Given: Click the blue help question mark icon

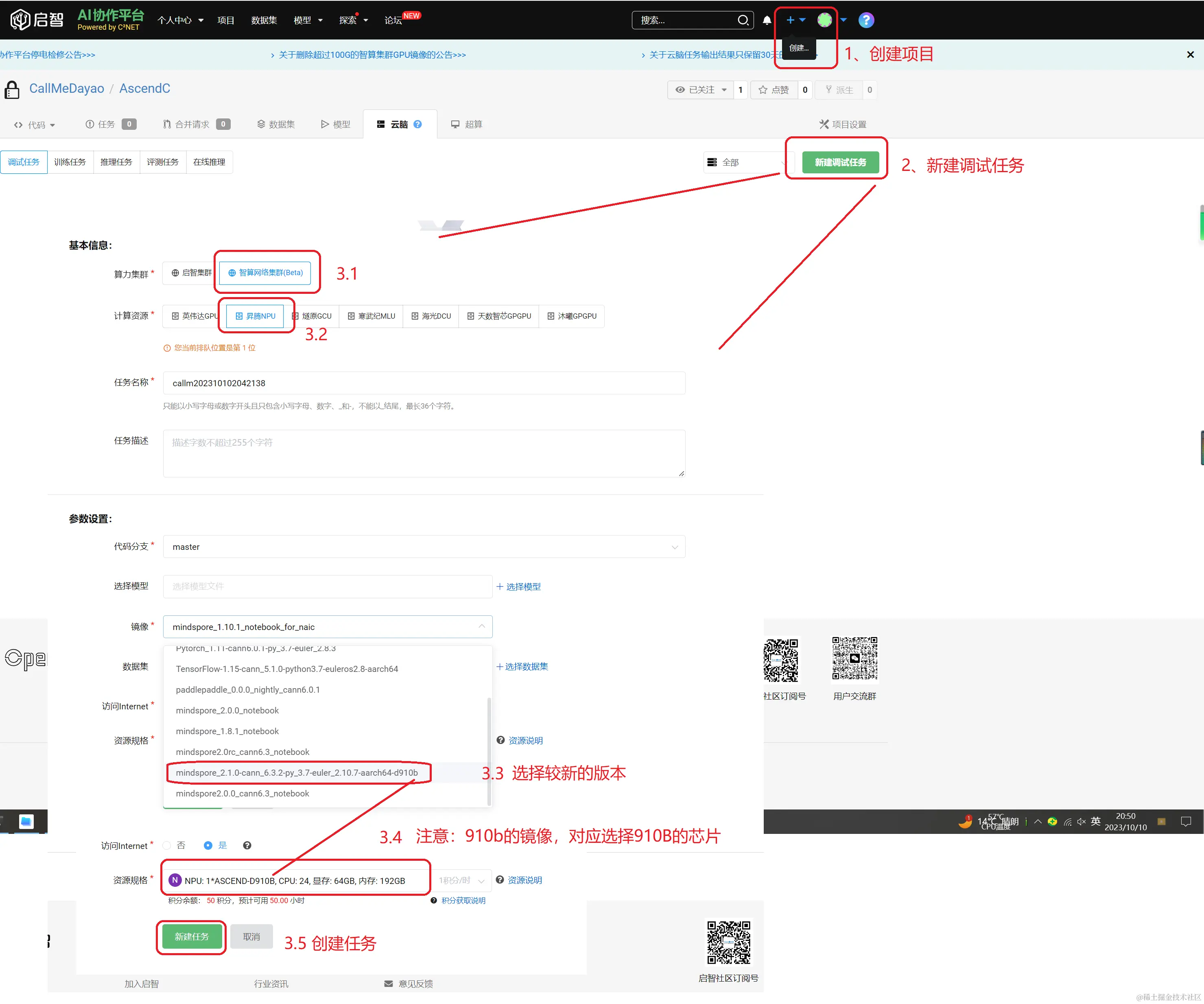Looking at the screenshot, I should coord(866,21).
